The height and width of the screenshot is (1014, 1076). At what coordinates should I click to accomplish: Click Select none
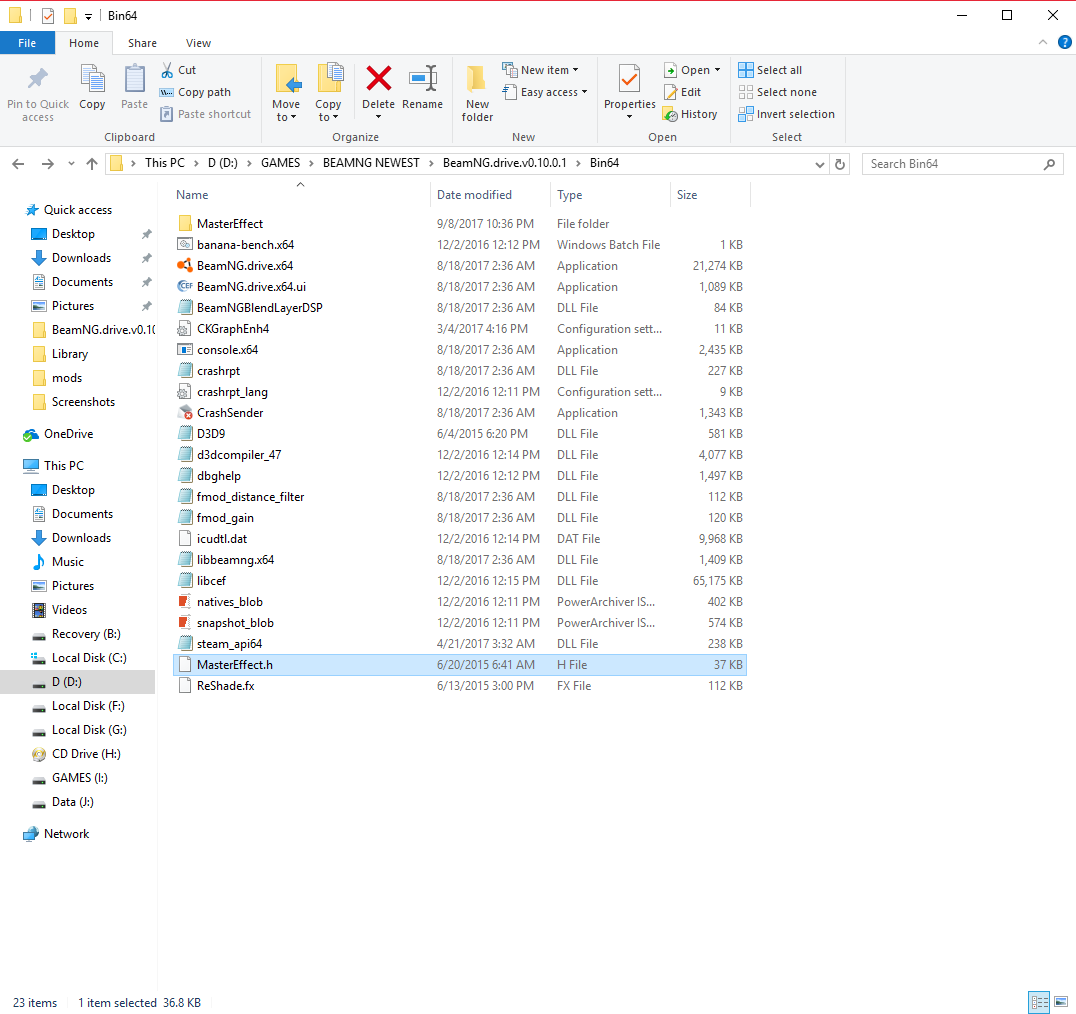pos(777,92)
